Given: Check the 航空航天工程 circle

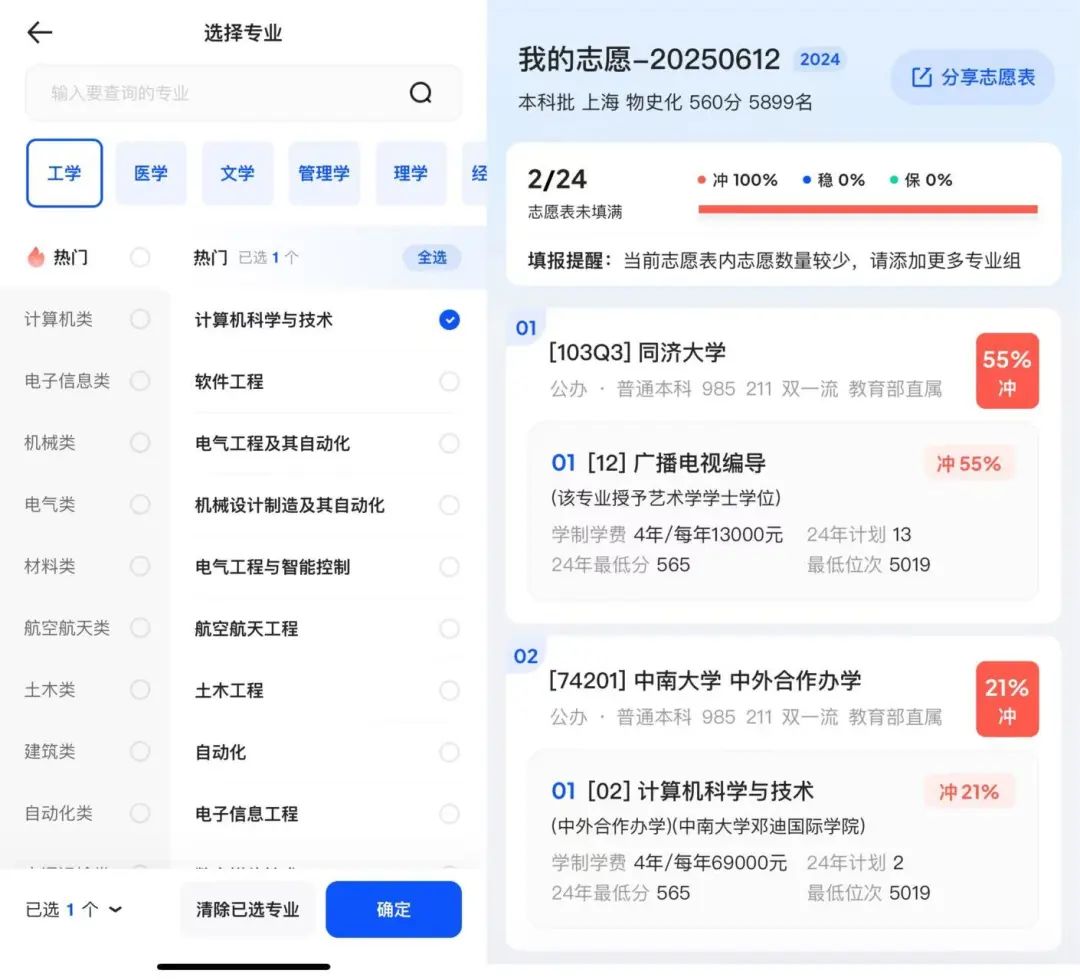Looking at the screenshot, I should tap(449, 628).
